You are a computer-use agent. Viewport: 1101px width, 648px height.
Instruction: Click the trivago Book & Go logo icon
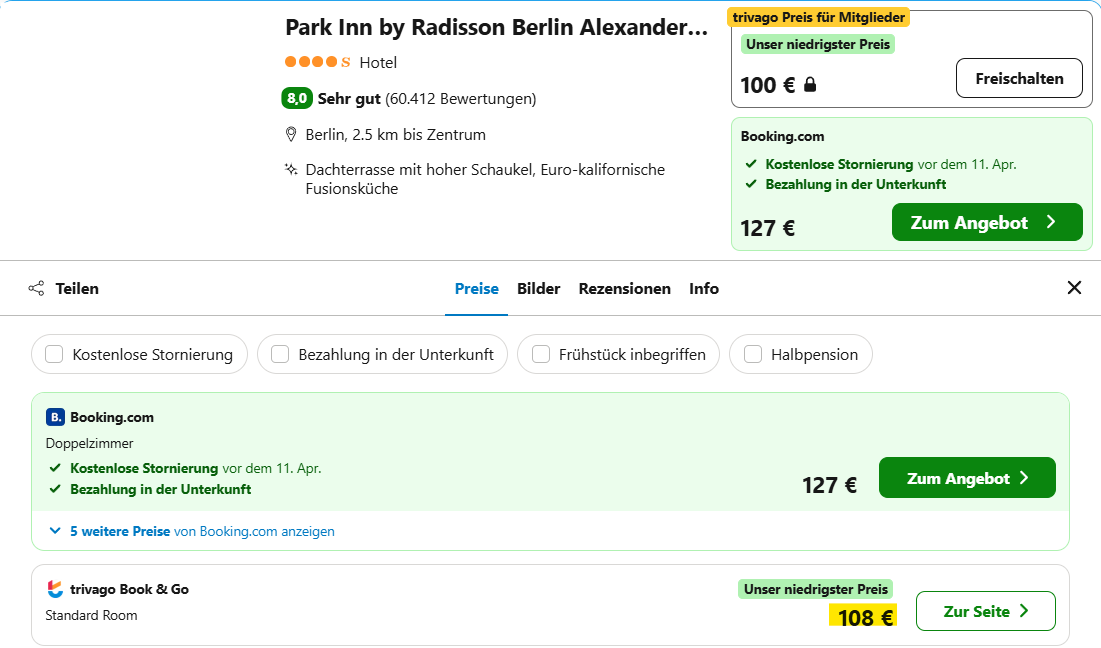(55, 589)
